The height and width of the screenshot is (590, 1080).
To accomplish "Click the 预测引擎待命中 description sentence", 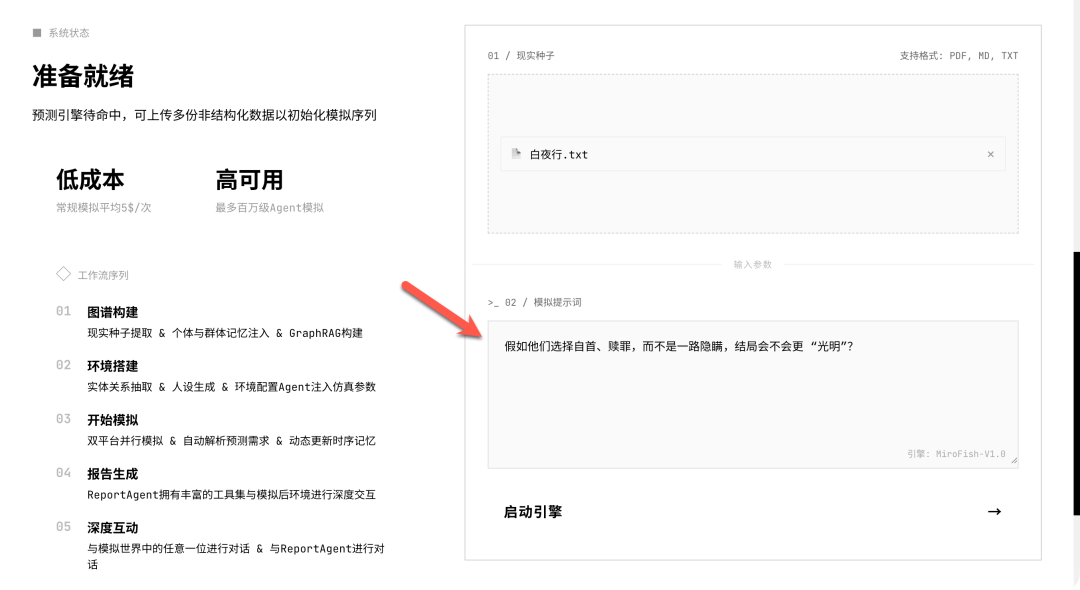I will (x=204, y=115).
